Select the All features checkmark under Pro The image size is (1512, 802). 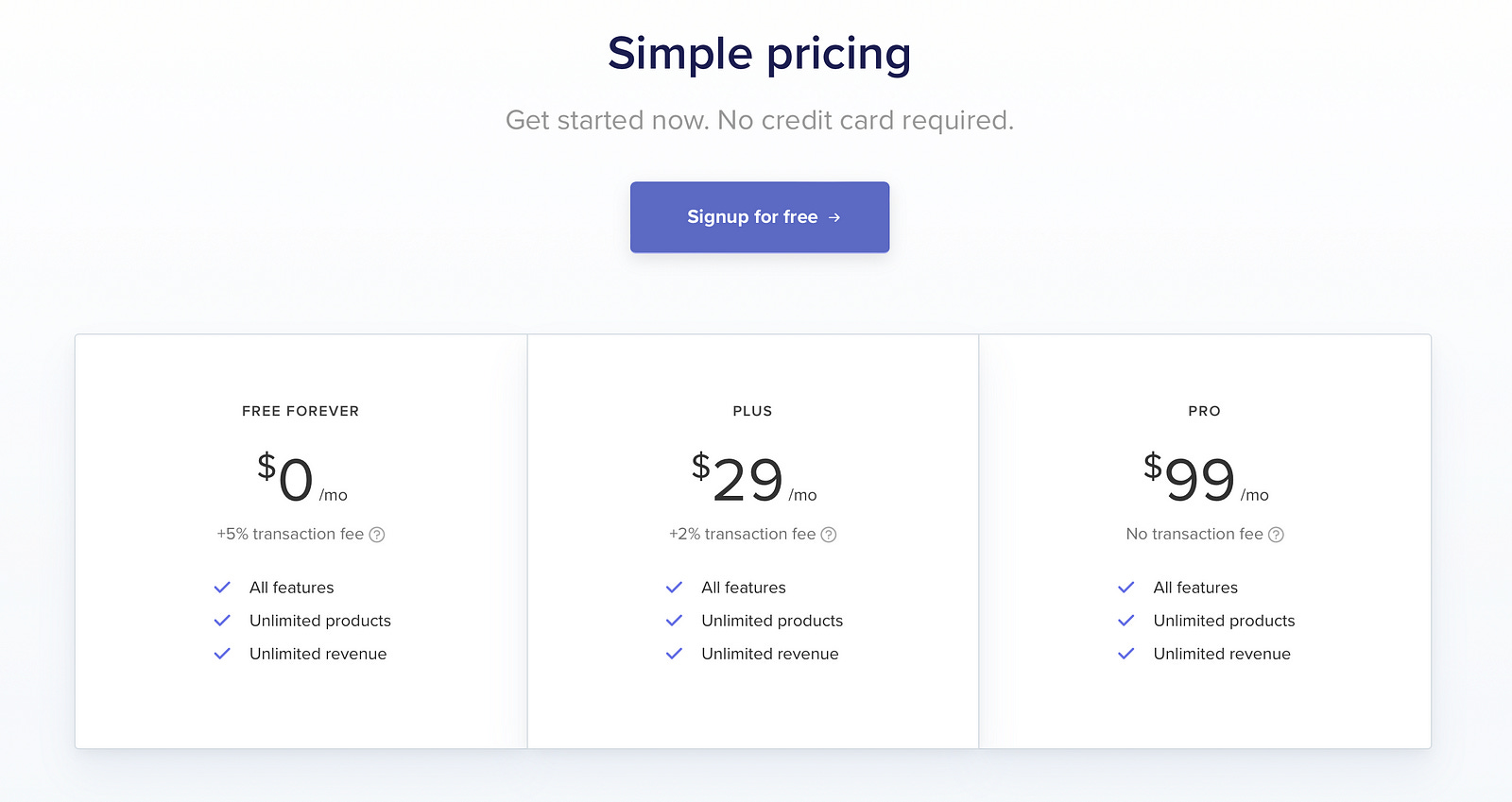click(1125, 587)
